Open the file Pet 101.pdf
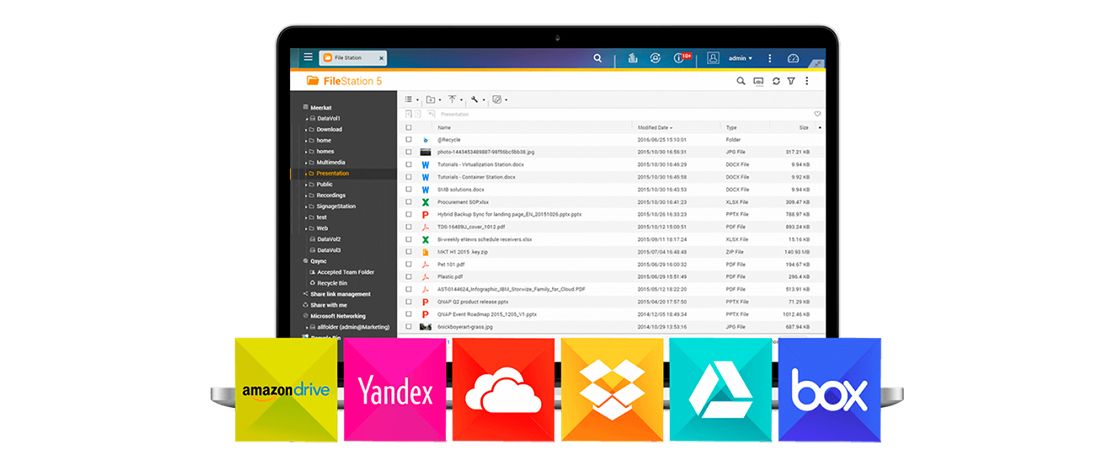 click(x=452, y=264)
